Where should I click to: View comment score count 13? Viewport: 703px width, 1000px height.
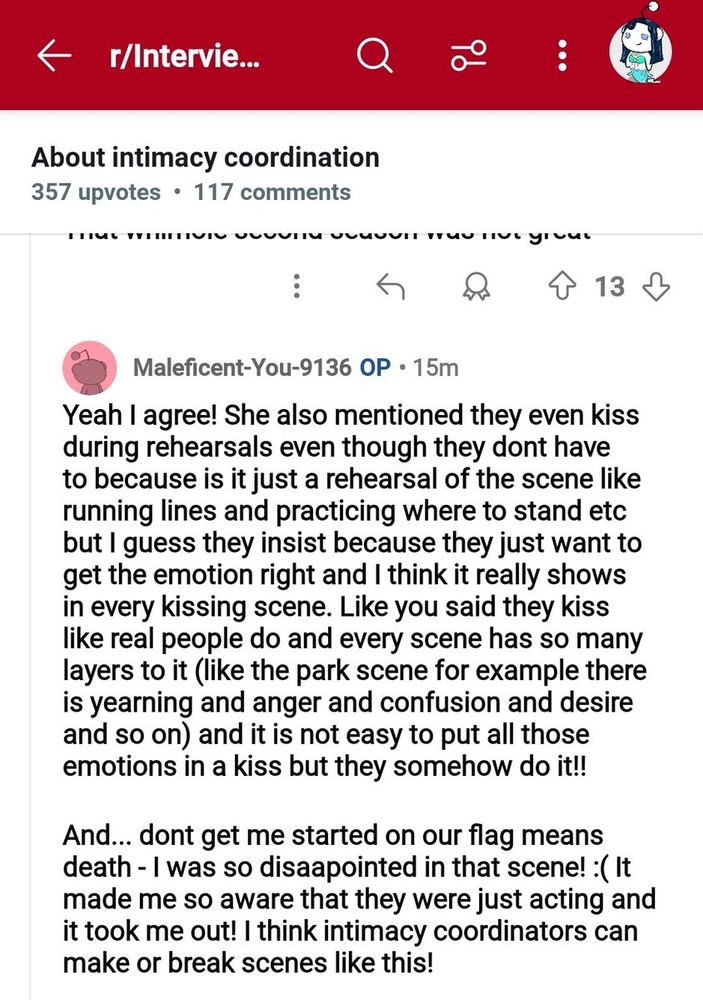coord(609,286)
